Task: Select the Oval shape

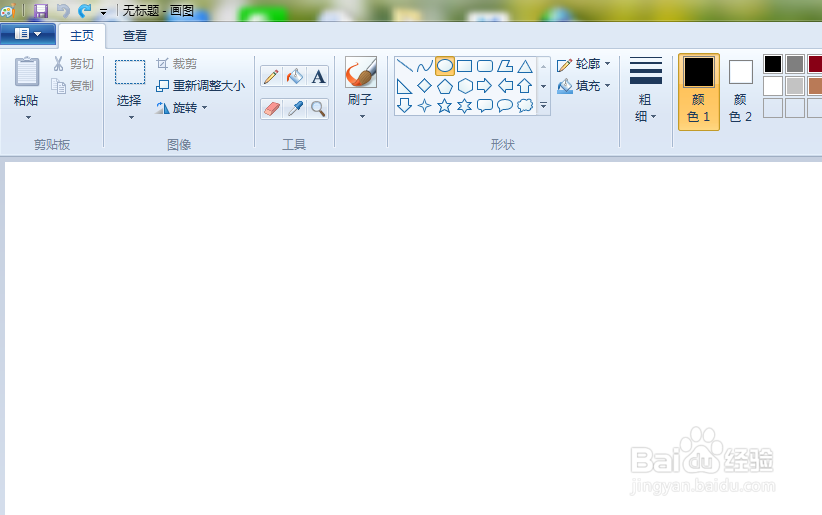Action: pyautogui.click(x=445, y=66)
